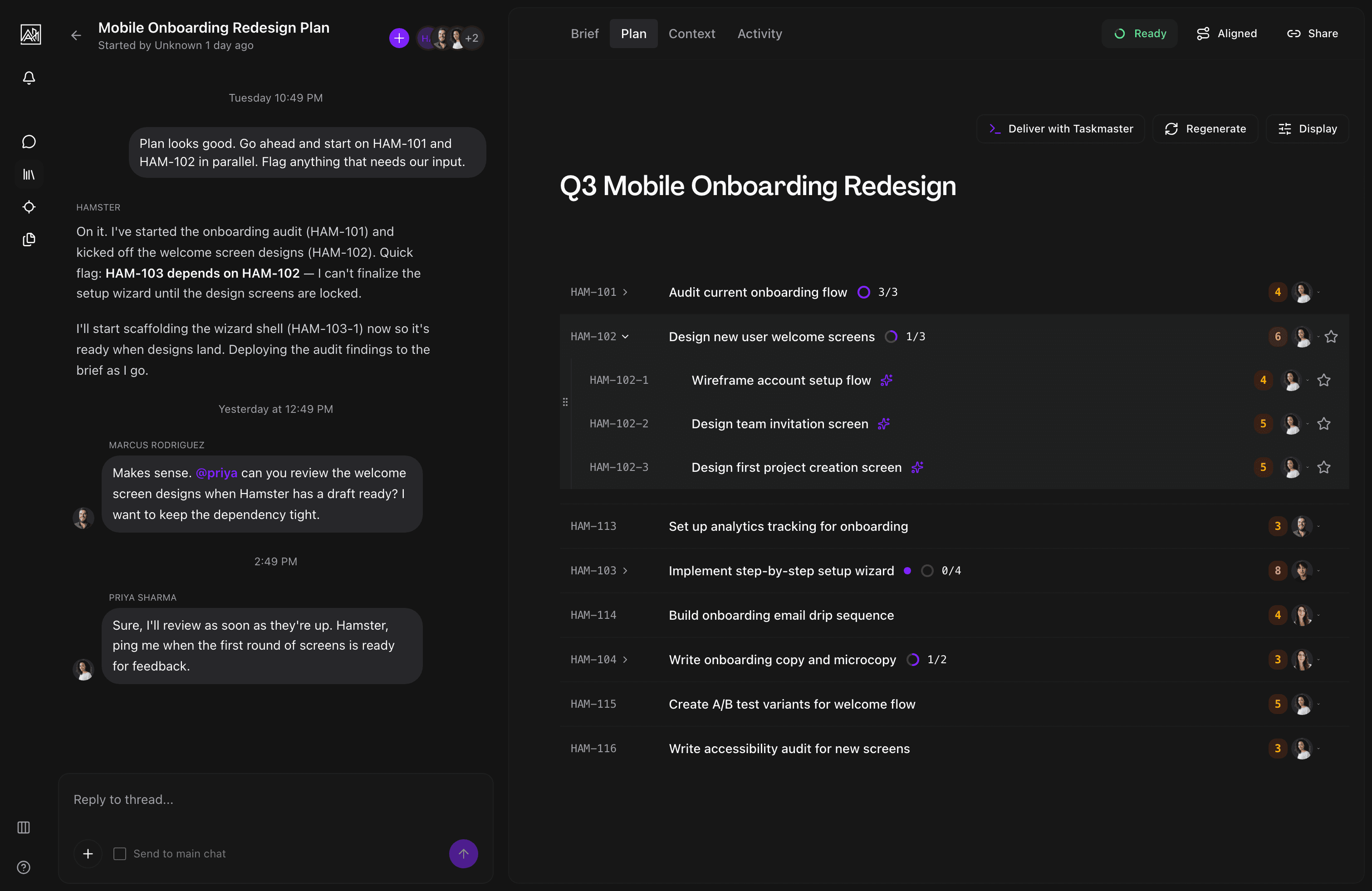Enable the Send to main chat checkbox
Screen dimensions: 1372x891
tap(120, 853)
